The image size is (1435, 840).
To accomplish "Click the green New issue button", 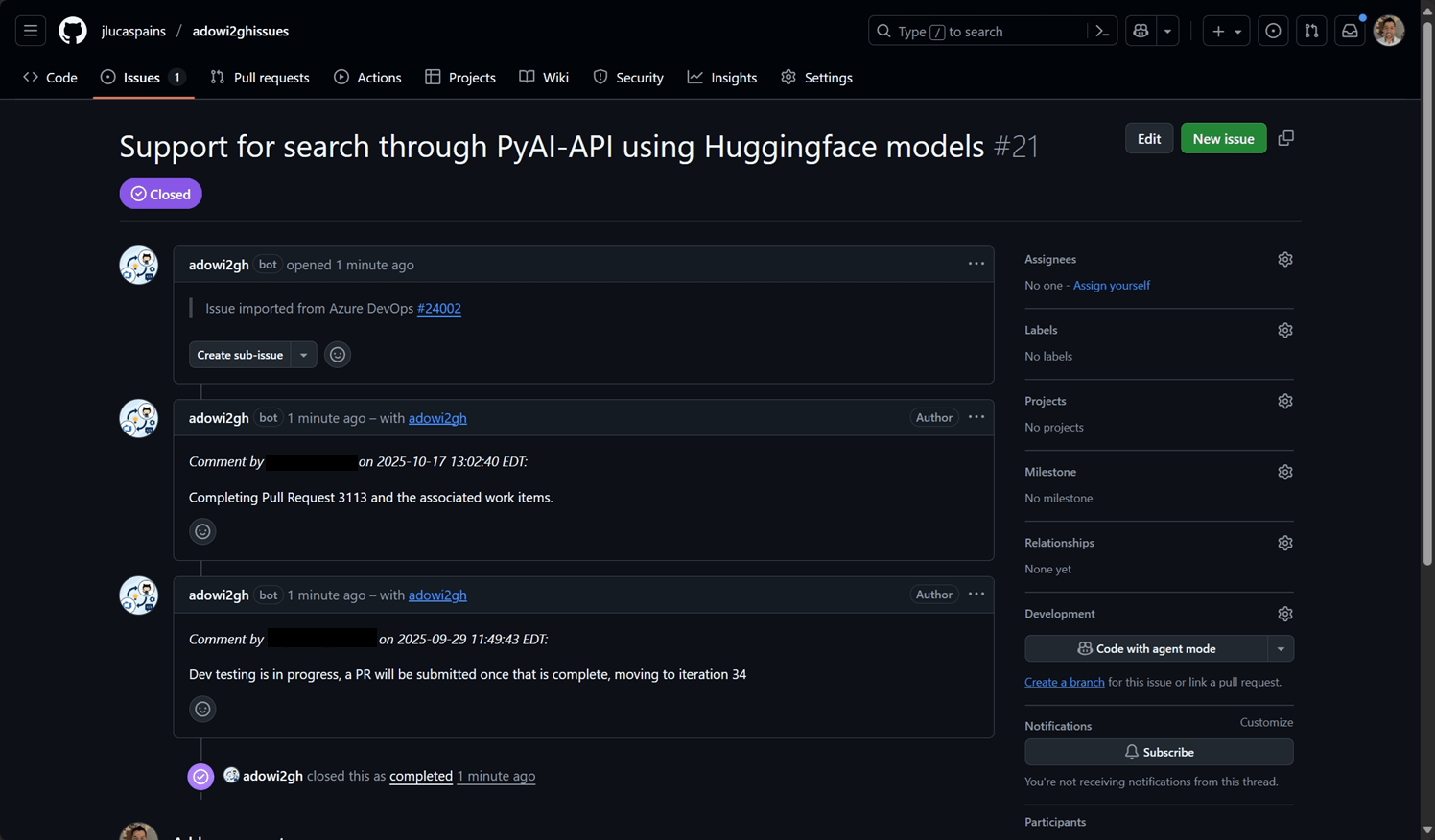I will [x=1223, y=138].
